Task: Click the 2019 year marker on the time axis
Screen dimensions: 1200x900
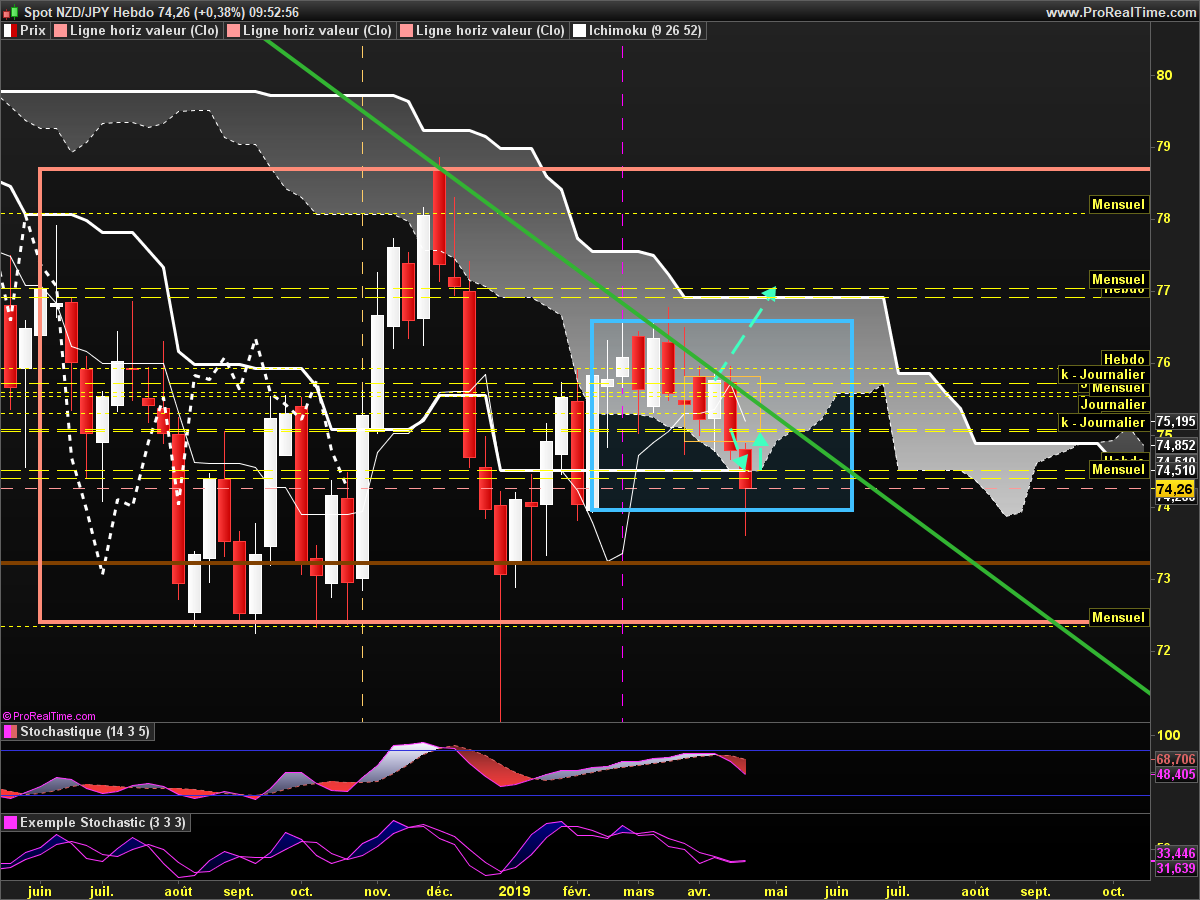Action: click(x=514, y=891)
